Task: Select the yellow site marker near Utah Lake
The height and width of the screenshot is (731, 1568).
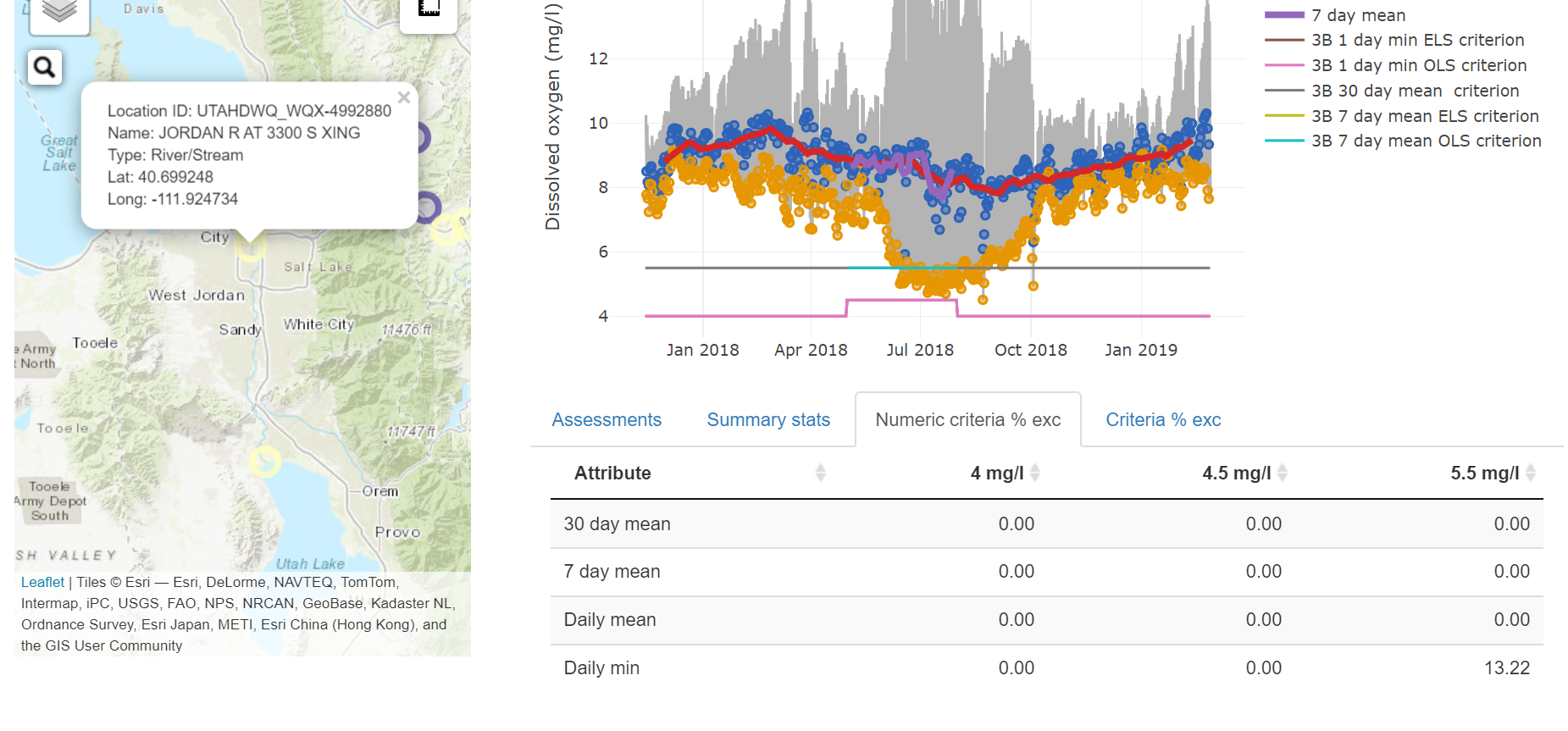Action: tap(265, 461)
